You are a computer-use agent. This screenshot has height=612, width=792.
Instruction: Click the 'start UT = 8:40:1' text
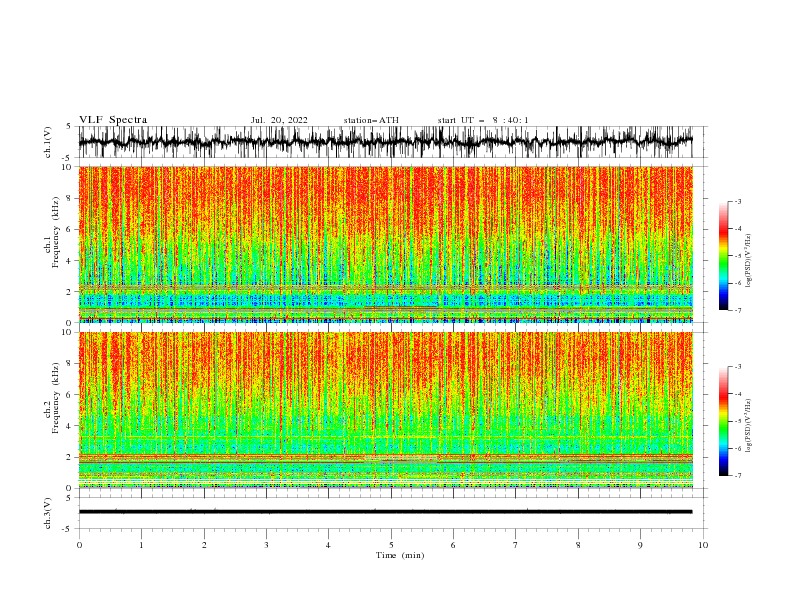coord(483,120)
